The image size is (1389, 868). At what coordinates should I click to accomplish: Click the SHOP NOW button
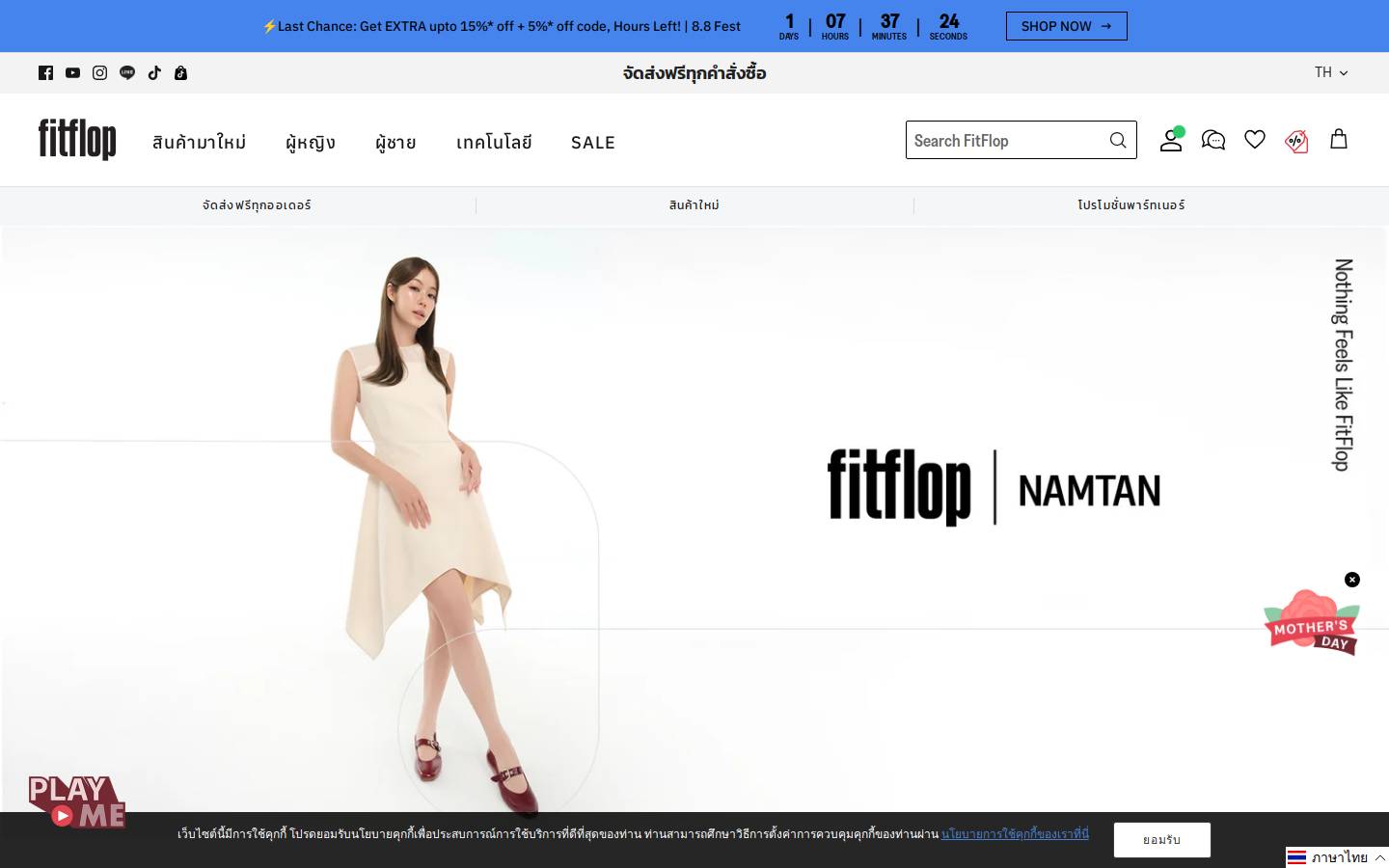click(x=1067, y=26)
